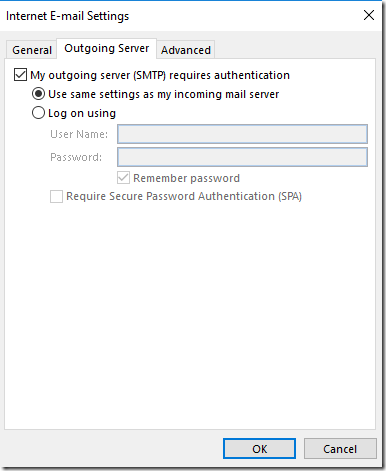This screenshot has width=386, height=471.
Task: Uncheck the SMTP requires authentication checkbox box
Action: coord(20,75)
